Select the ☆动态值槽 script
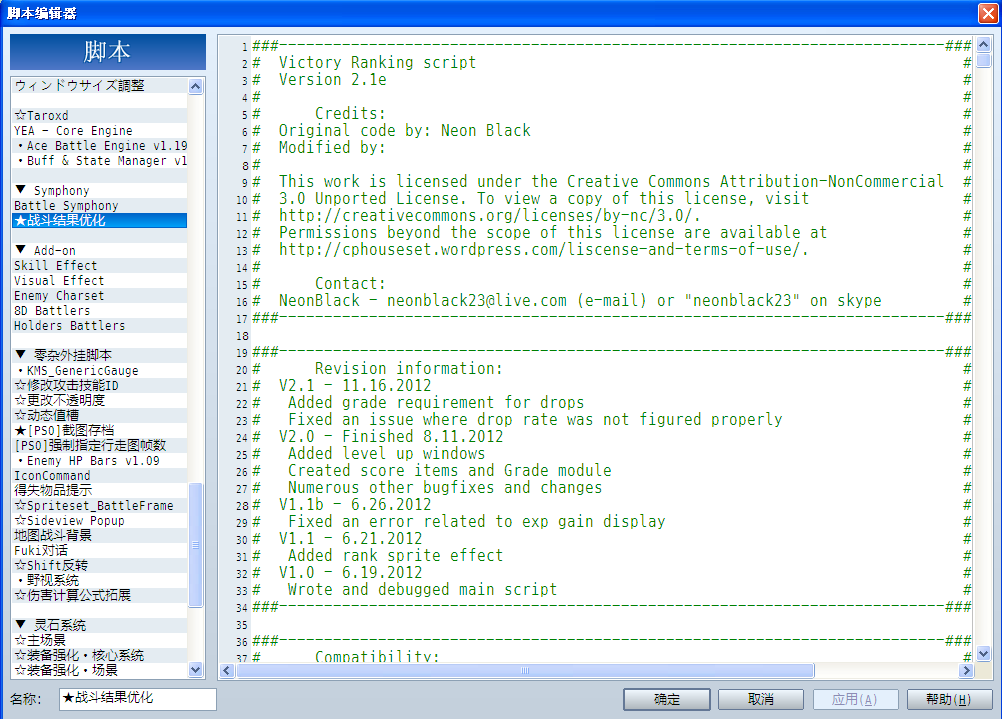Viewport: 1002px width, 720px height. (100, 415)
